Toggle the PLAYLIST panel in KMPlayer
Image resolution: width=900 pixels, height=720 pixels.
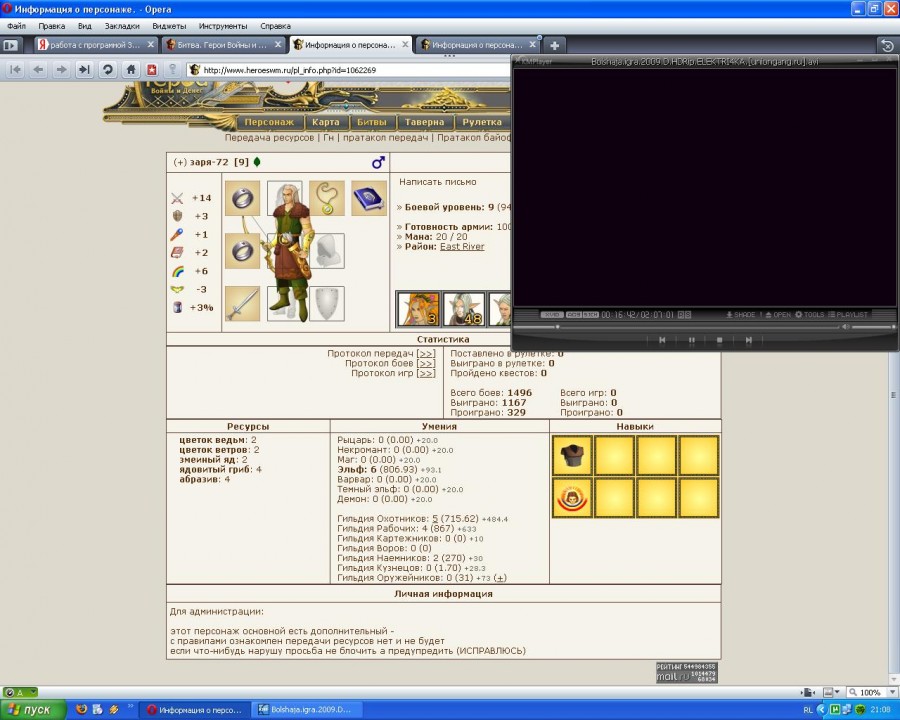coord(848,315)
